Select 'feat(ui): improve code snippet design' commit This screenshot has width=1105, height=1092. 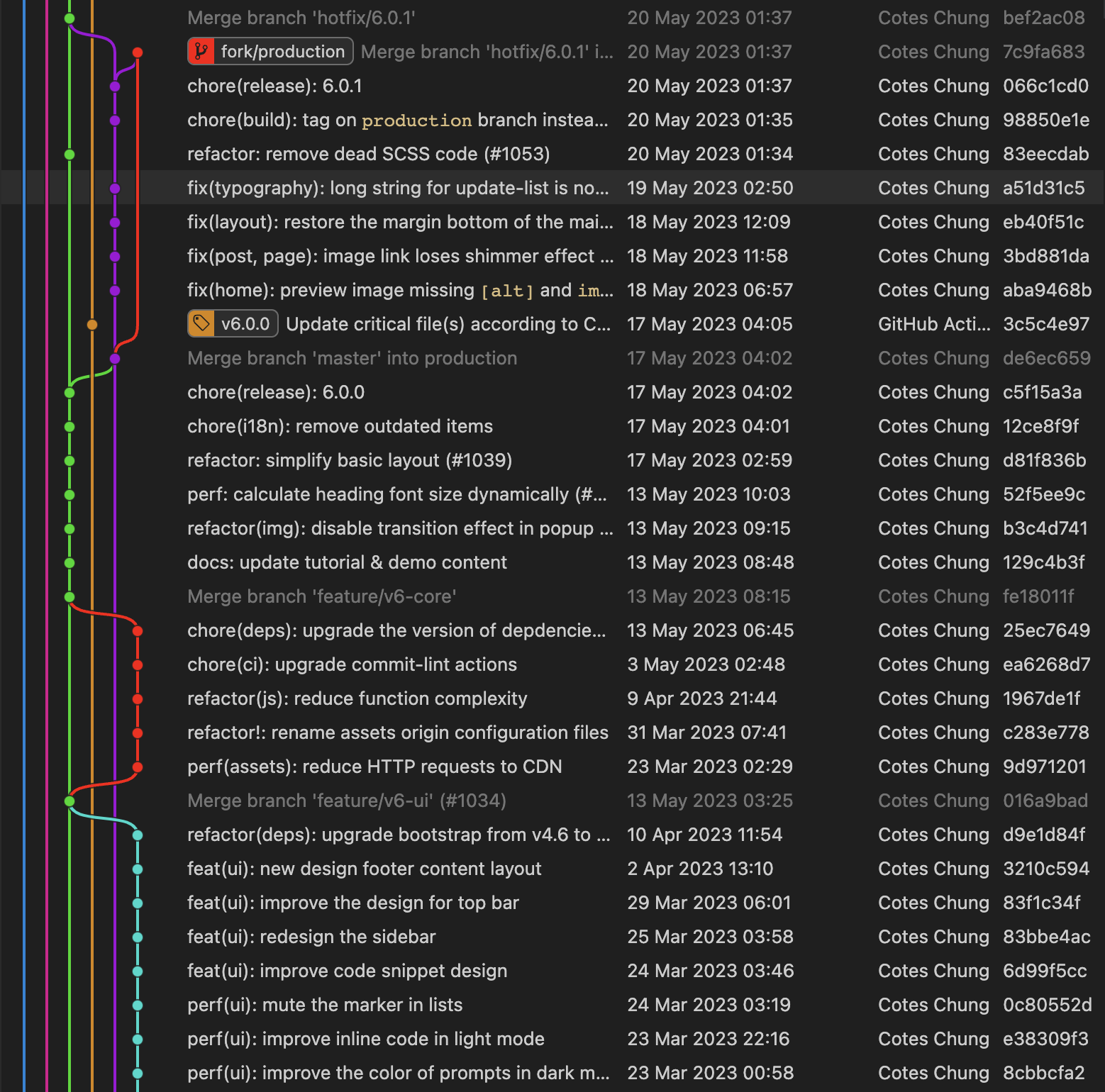552,971
